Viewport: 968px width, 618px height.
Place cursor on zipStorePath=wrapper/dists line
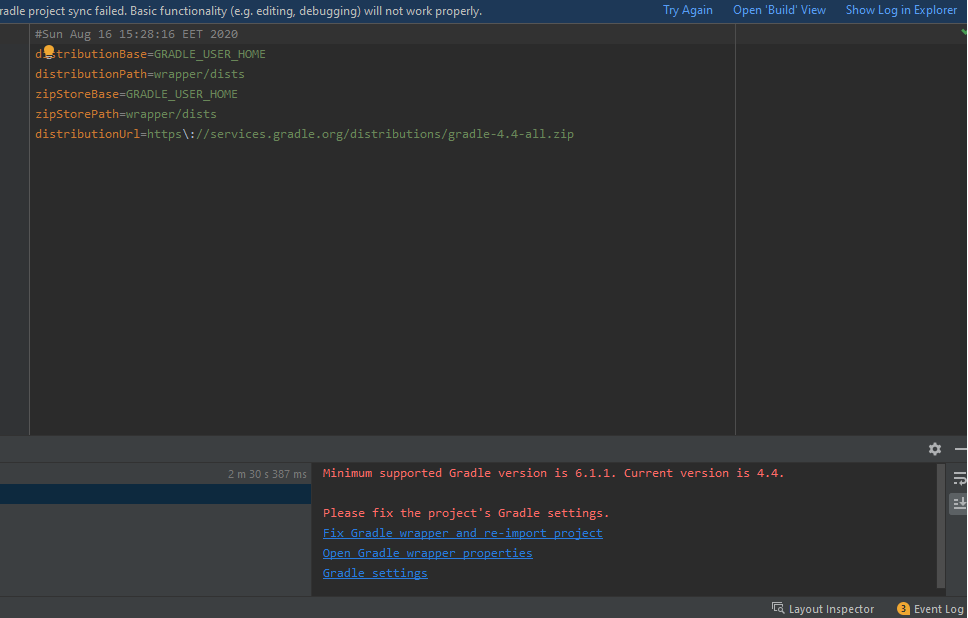(x=126, y=114)
